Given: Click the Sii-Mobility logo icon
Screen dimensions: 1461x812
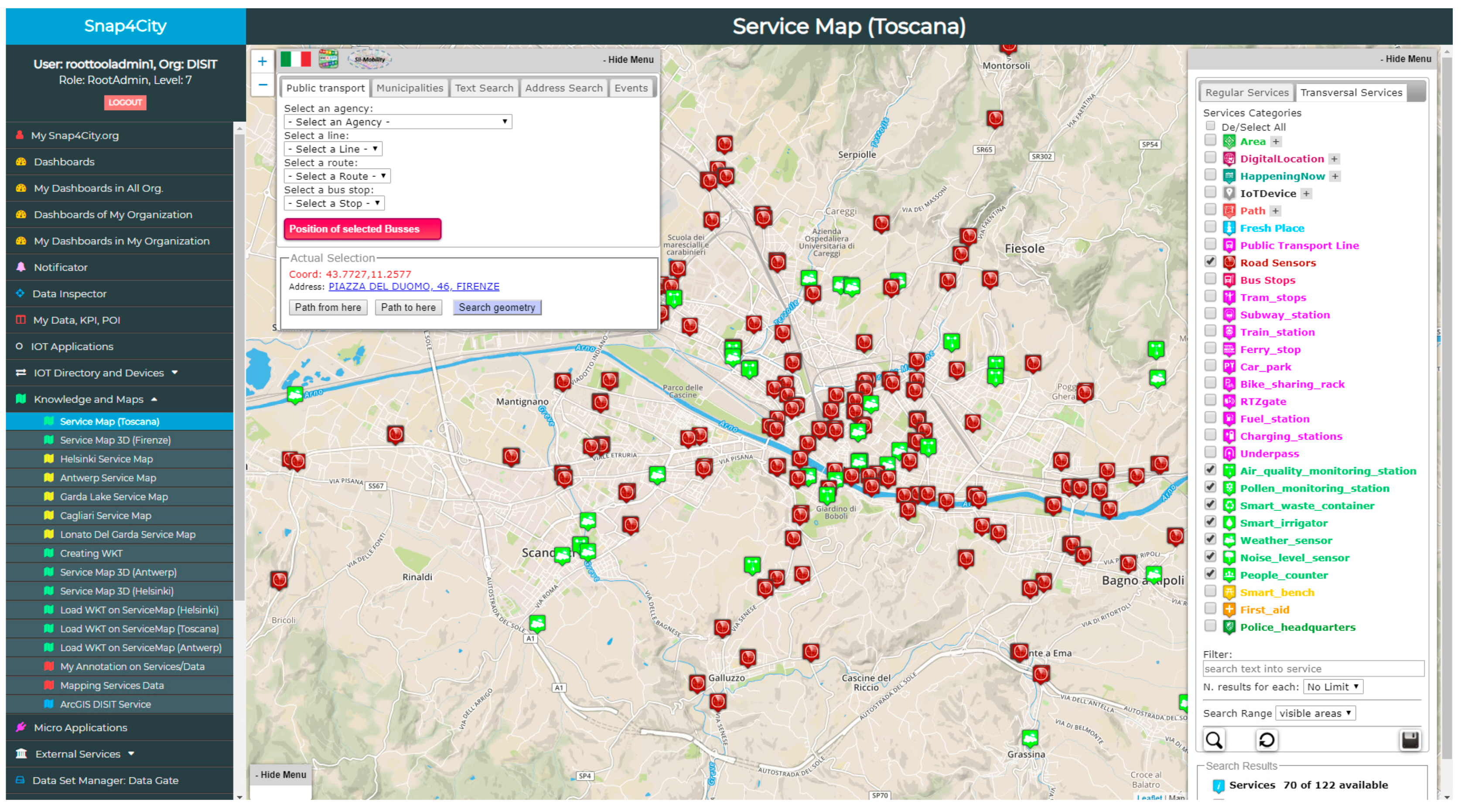Looking at the screenshot, I should [369, 59].
